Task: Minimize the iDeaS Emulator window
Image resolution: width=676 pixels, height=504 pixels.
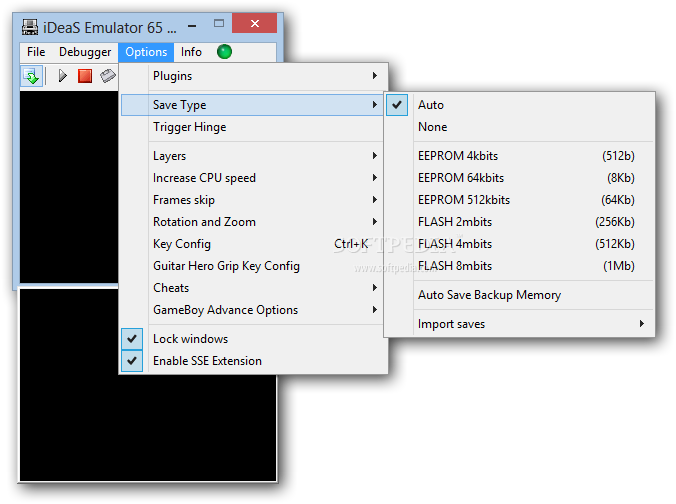Action: 192,26
